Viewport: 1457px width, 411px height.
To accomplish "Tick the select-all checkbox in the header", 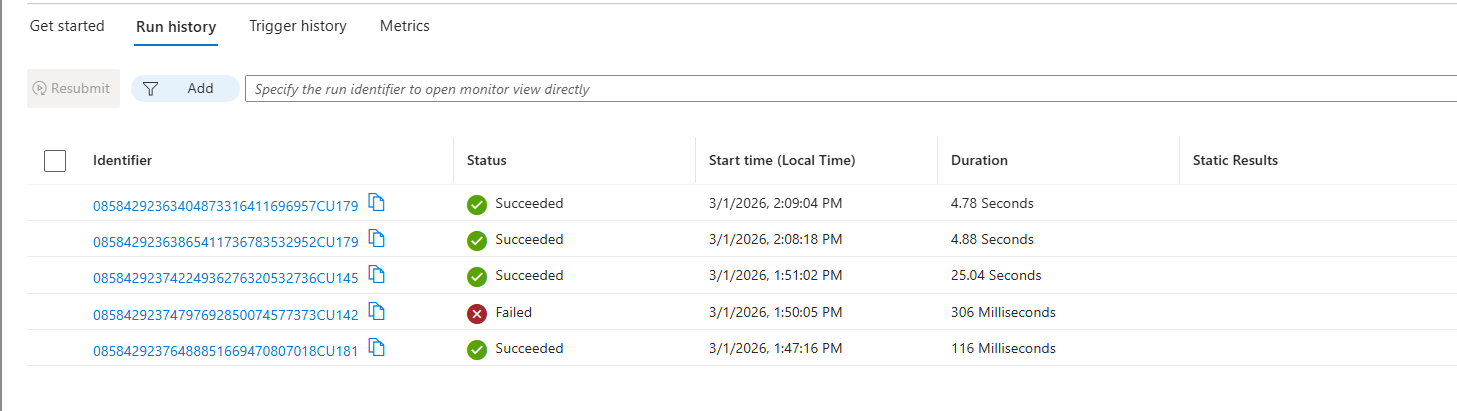I will 55,160.
